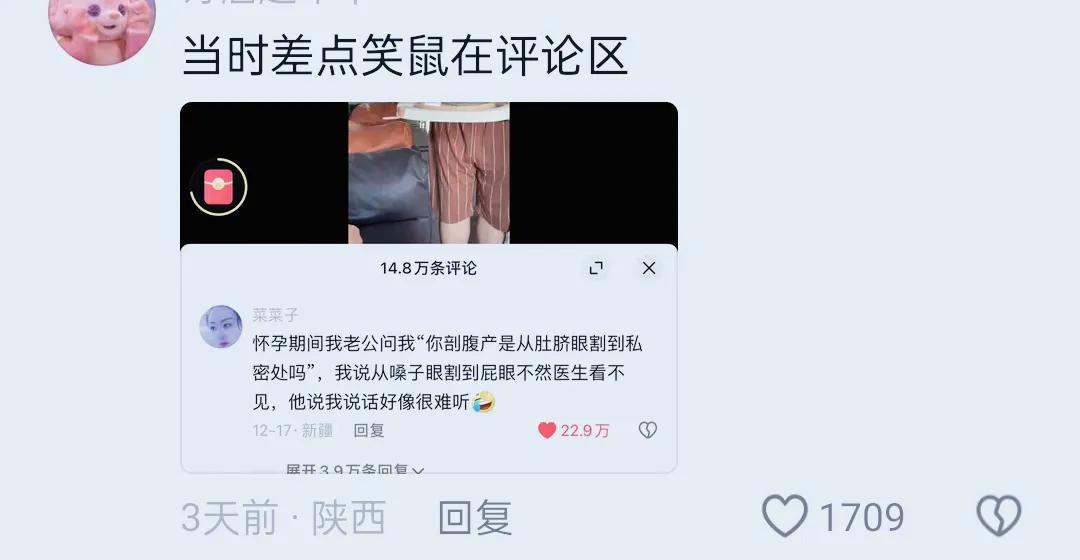Open username 菜菜子 profile link
This screenshot has width=1080, height=560.
pyautogui.click(x=276, y=315)
